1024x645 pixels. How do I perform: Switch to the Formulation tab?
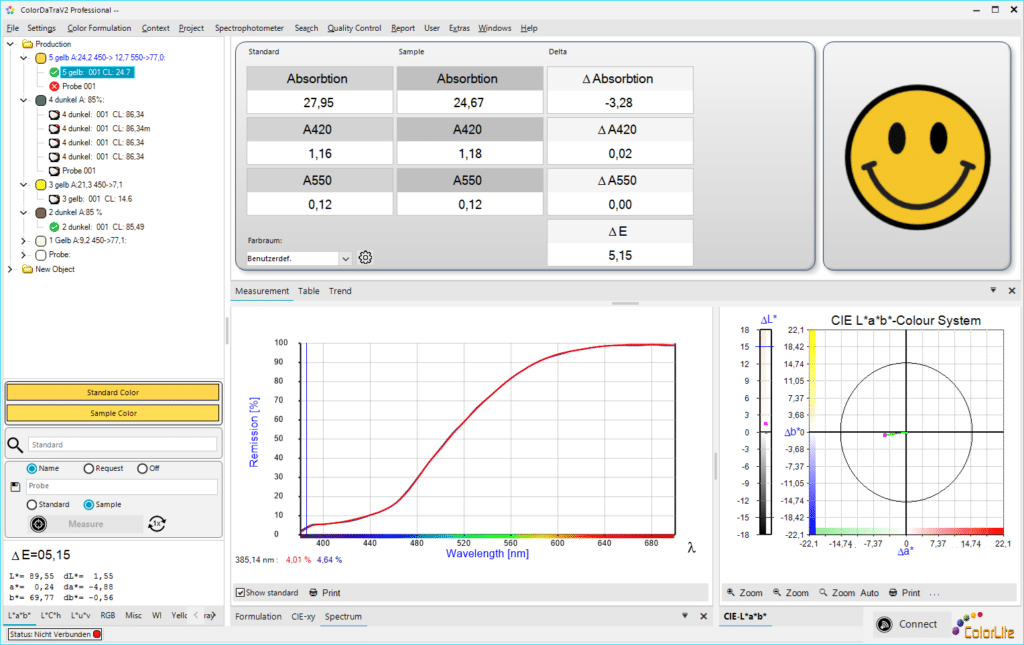(259, 616)
